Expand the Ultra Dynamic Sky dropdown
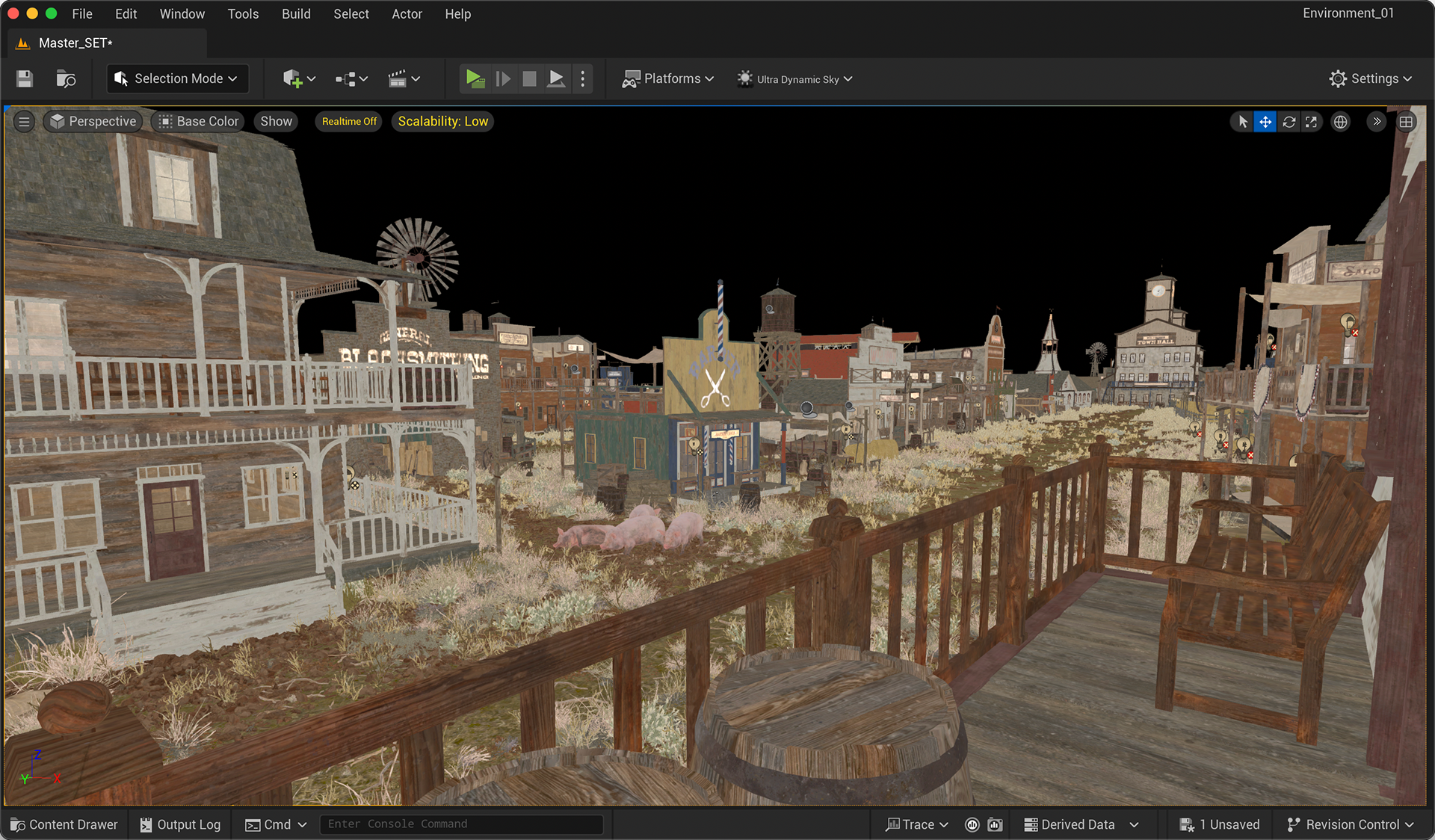Image resolution: width=1435 pixels, height=840 pixels. 795,78
